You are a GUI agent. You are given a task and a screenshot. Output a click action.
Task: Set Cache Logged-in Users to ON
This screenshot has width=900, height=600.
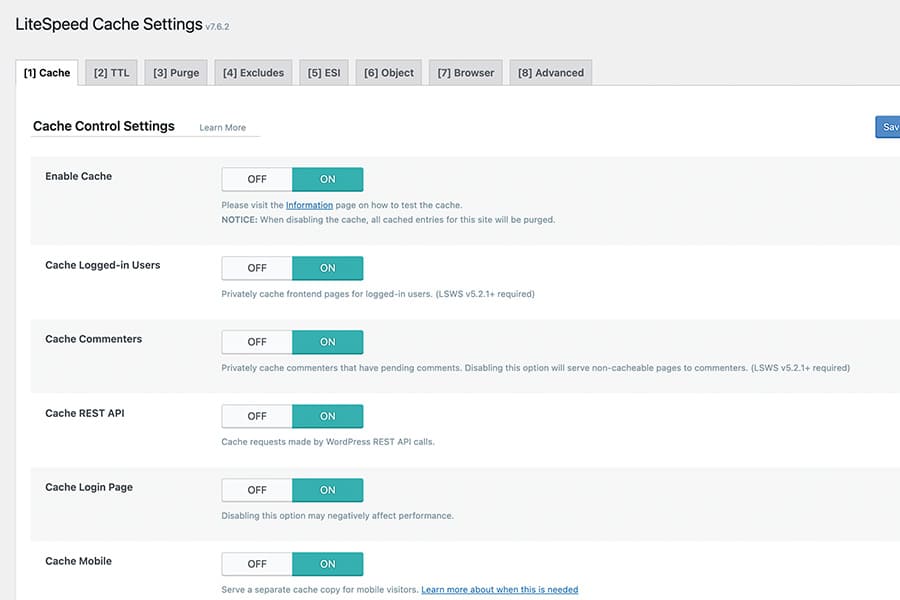(328, 268)
